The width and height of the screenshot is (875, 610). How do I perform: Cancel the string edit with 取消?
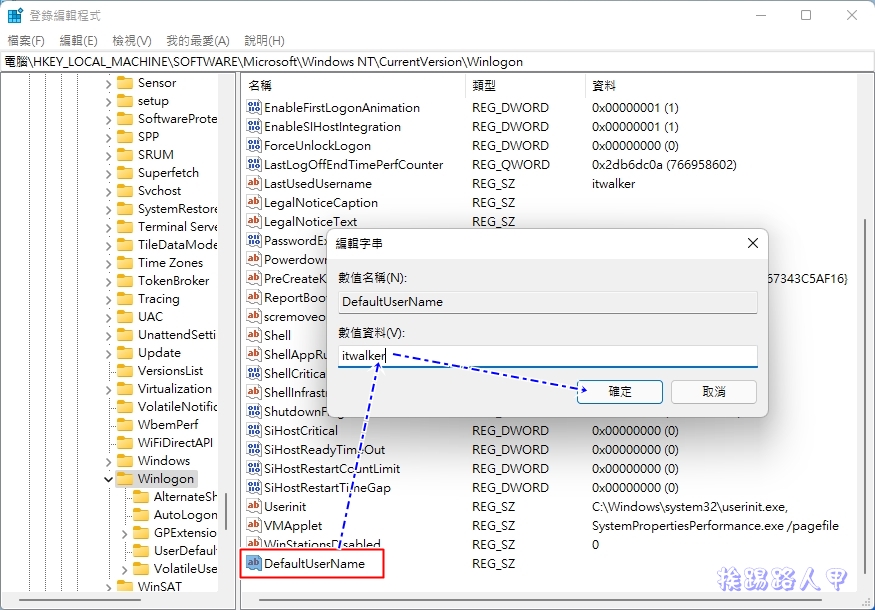[714, 392]
